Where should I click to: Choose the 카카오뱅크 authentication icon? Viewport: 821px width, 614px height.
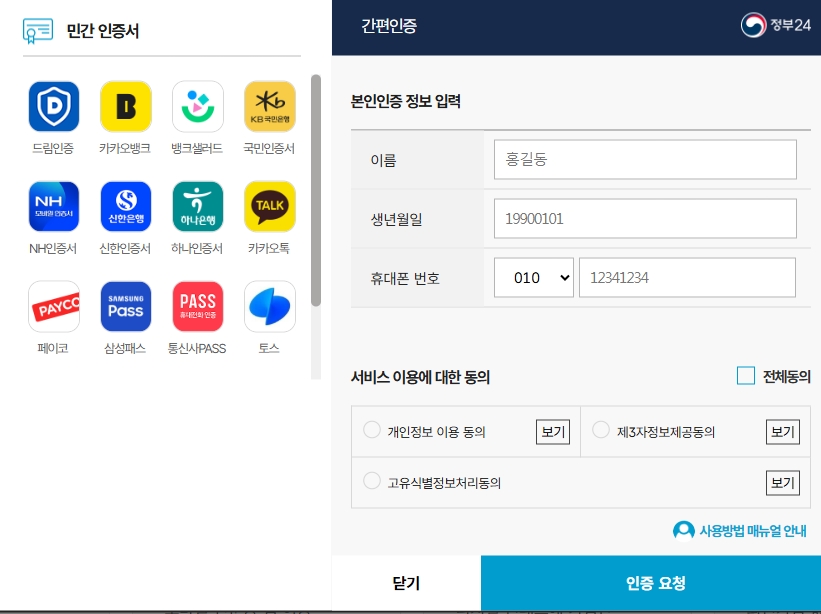[x=126, y=106]
